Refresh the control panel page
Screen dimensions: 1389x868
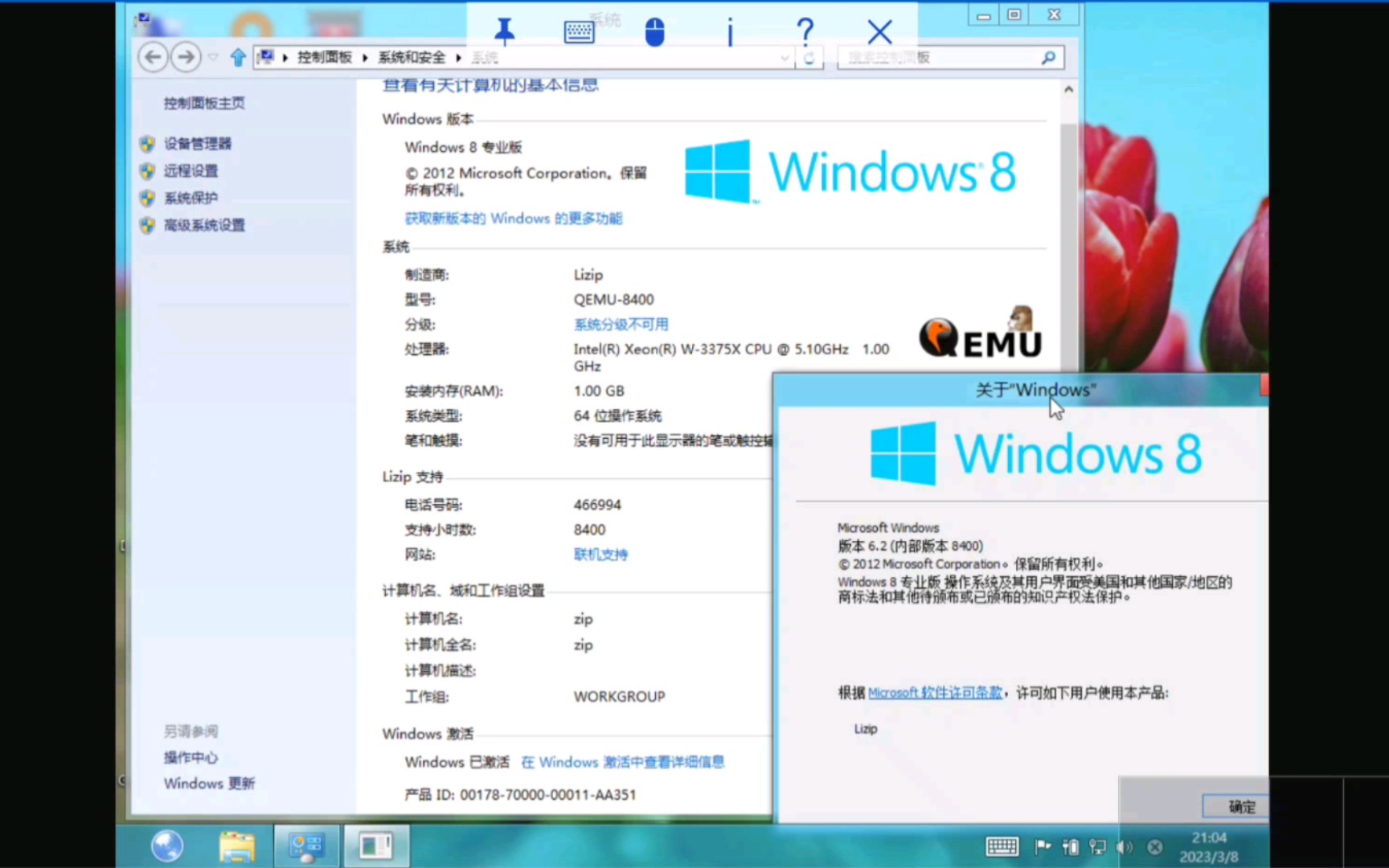809,58
